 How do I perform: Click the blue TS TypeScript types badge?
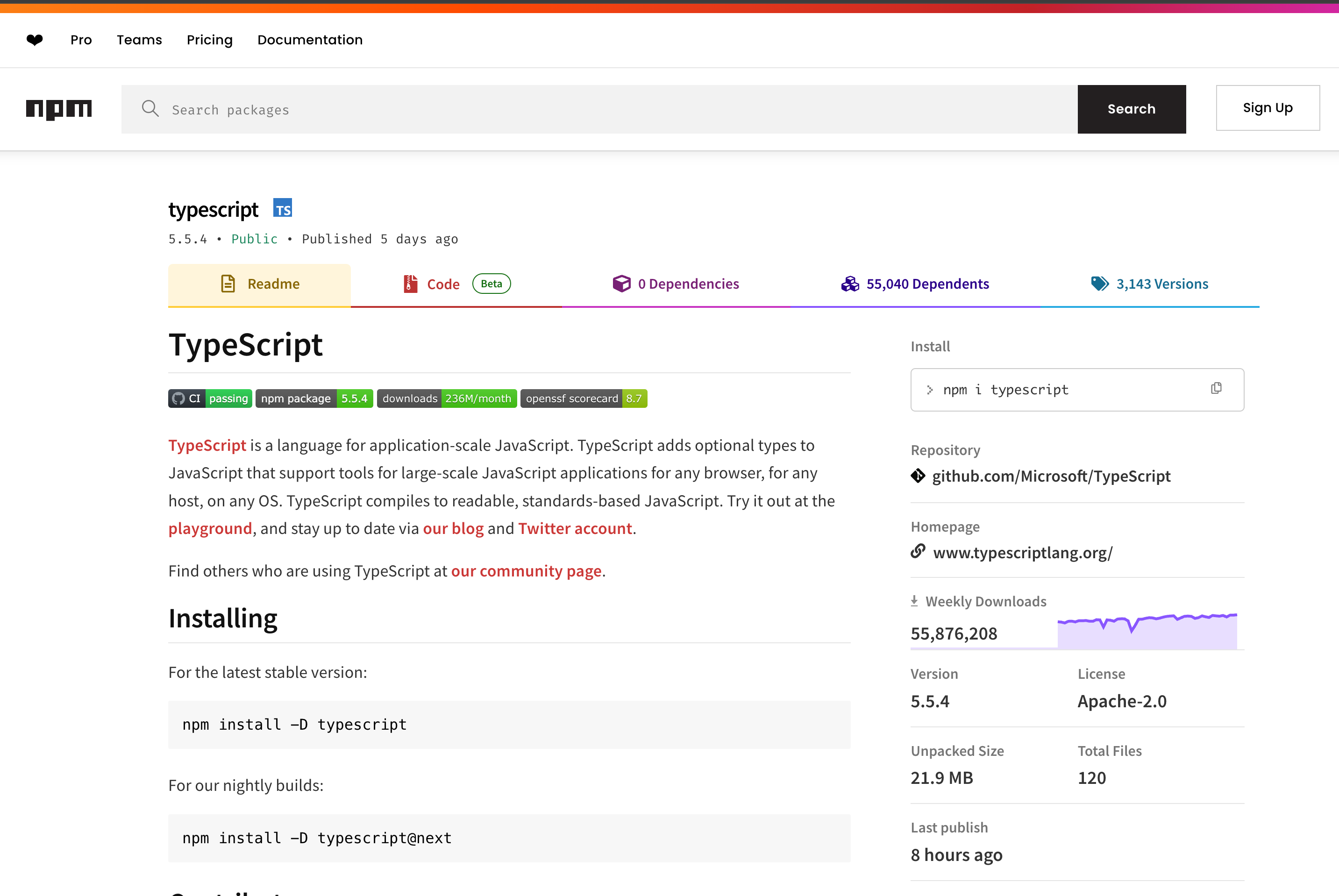pos(282,208)
